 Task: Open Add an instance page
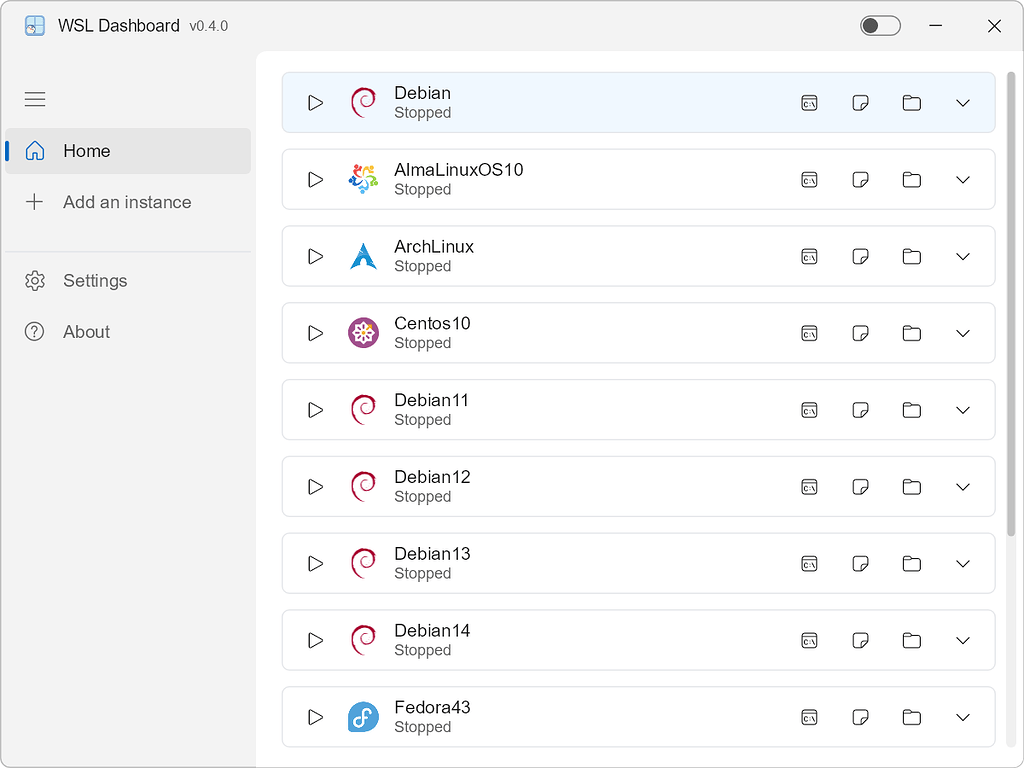(128, 202)
